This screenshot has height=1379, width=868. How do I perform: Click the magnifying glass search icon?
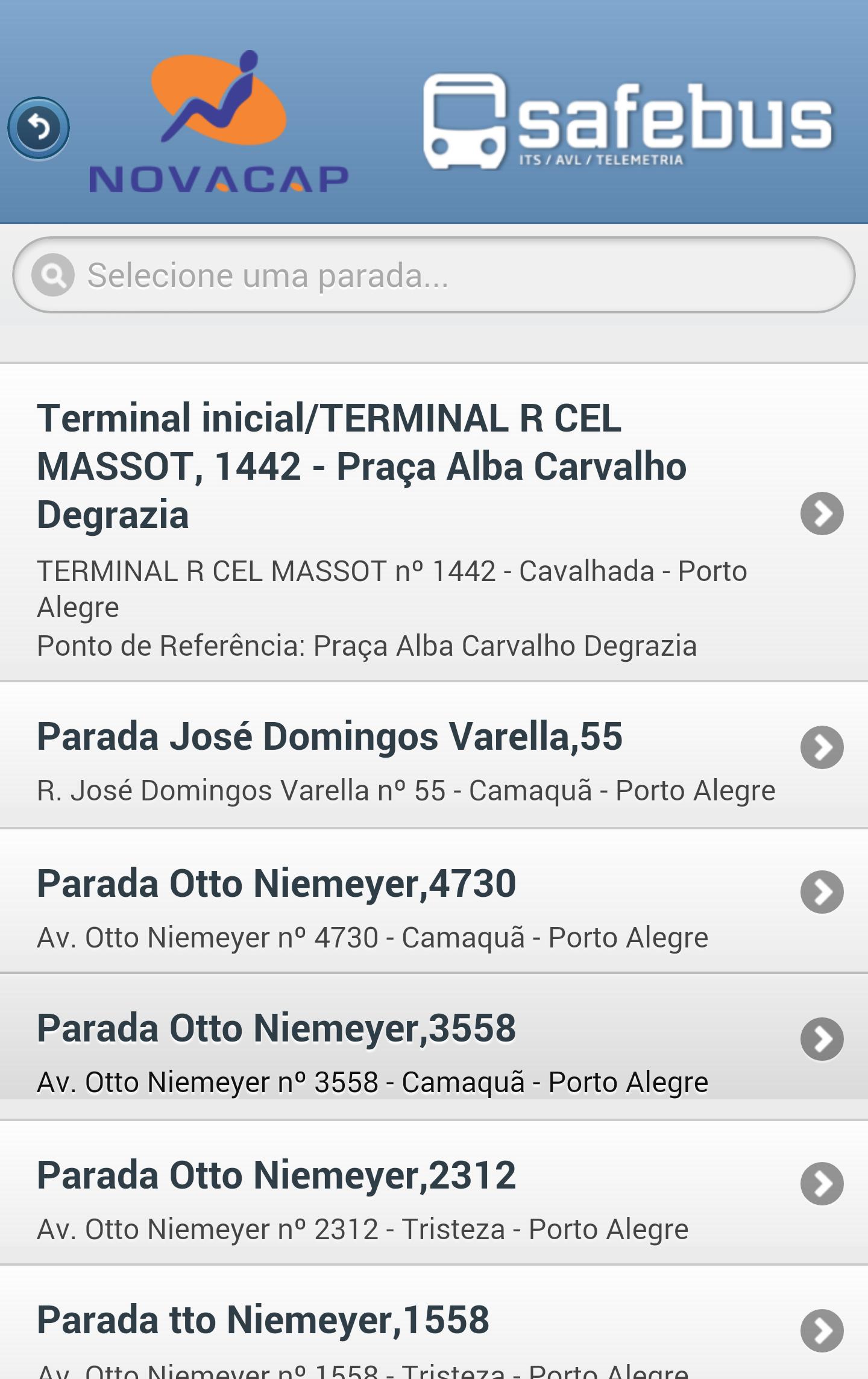pos(53,275)
